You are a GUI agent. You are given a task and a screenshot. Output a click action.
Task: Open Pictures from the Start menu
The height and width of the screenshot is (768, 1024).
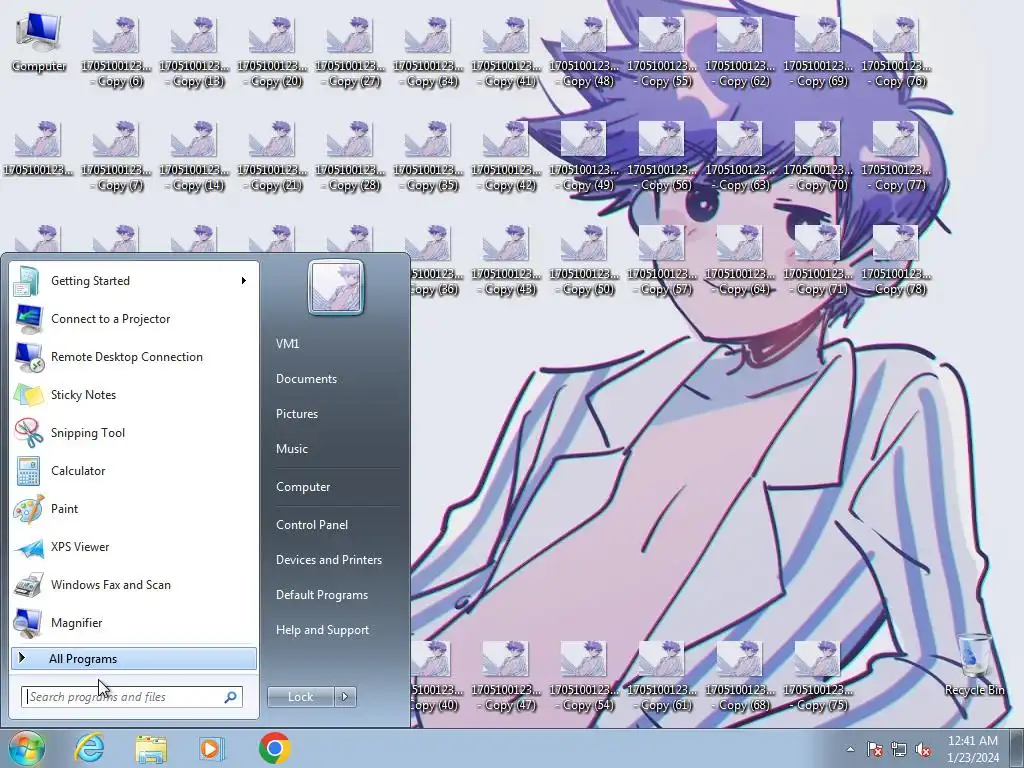pos(297,414)
